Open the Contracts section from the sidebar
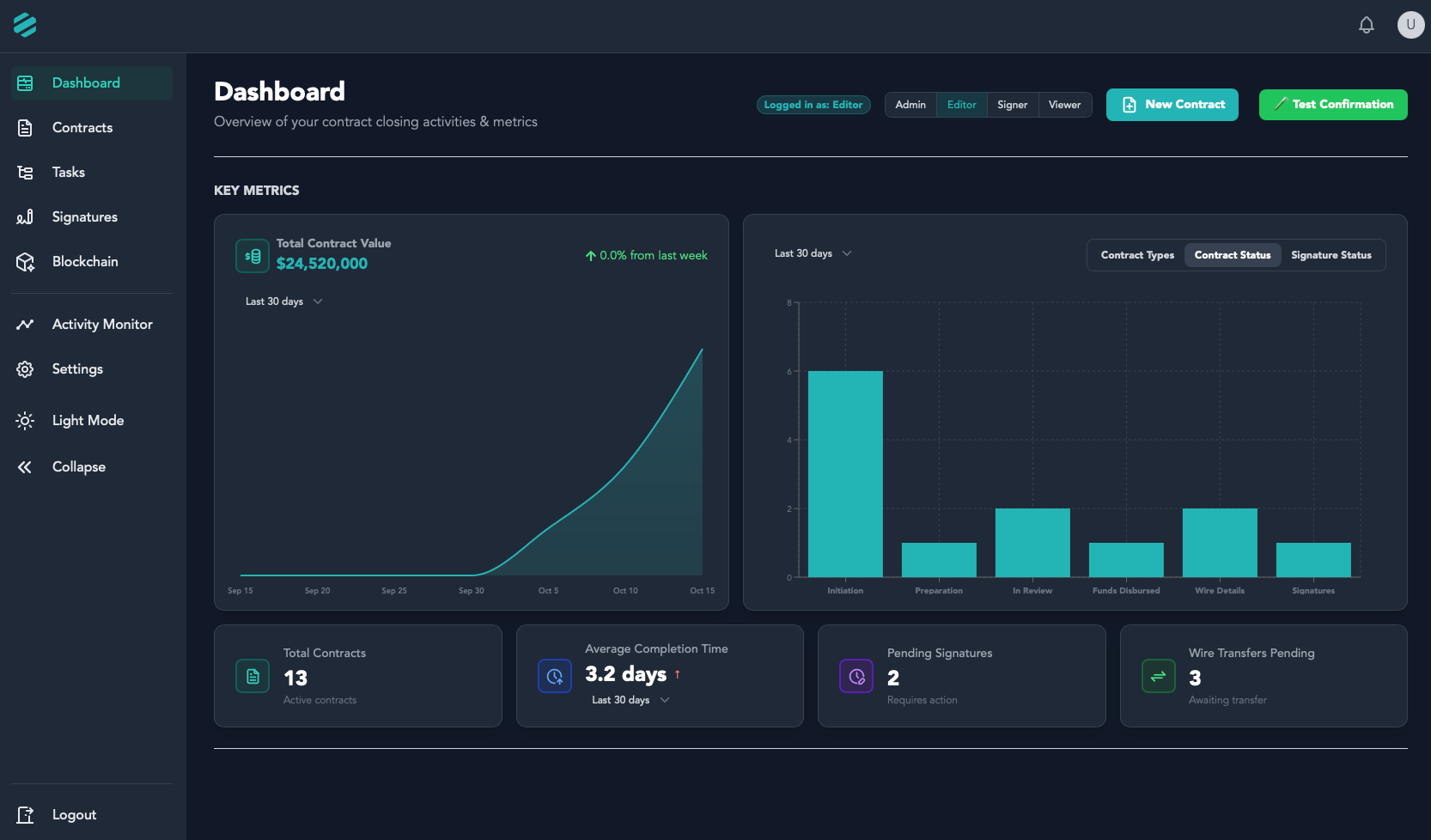 point(82,127)
